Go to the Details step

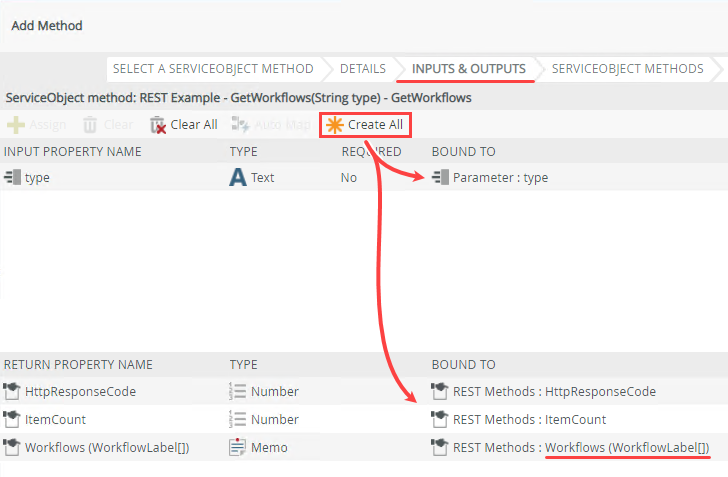click(x=363, y=69)
